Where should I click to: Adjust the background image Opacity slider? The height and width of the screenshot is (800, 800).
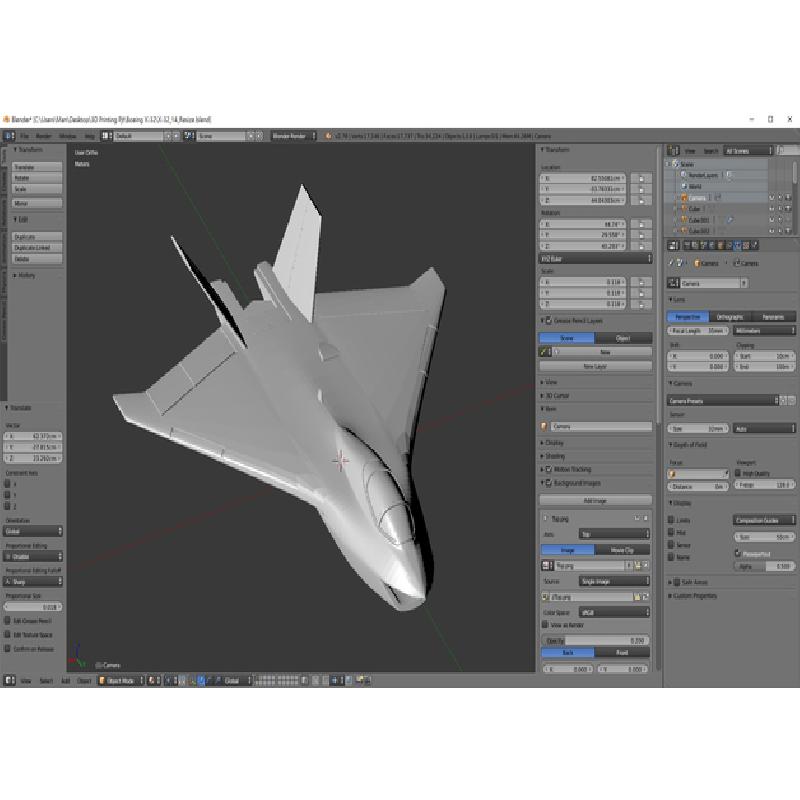click(595, 640)
